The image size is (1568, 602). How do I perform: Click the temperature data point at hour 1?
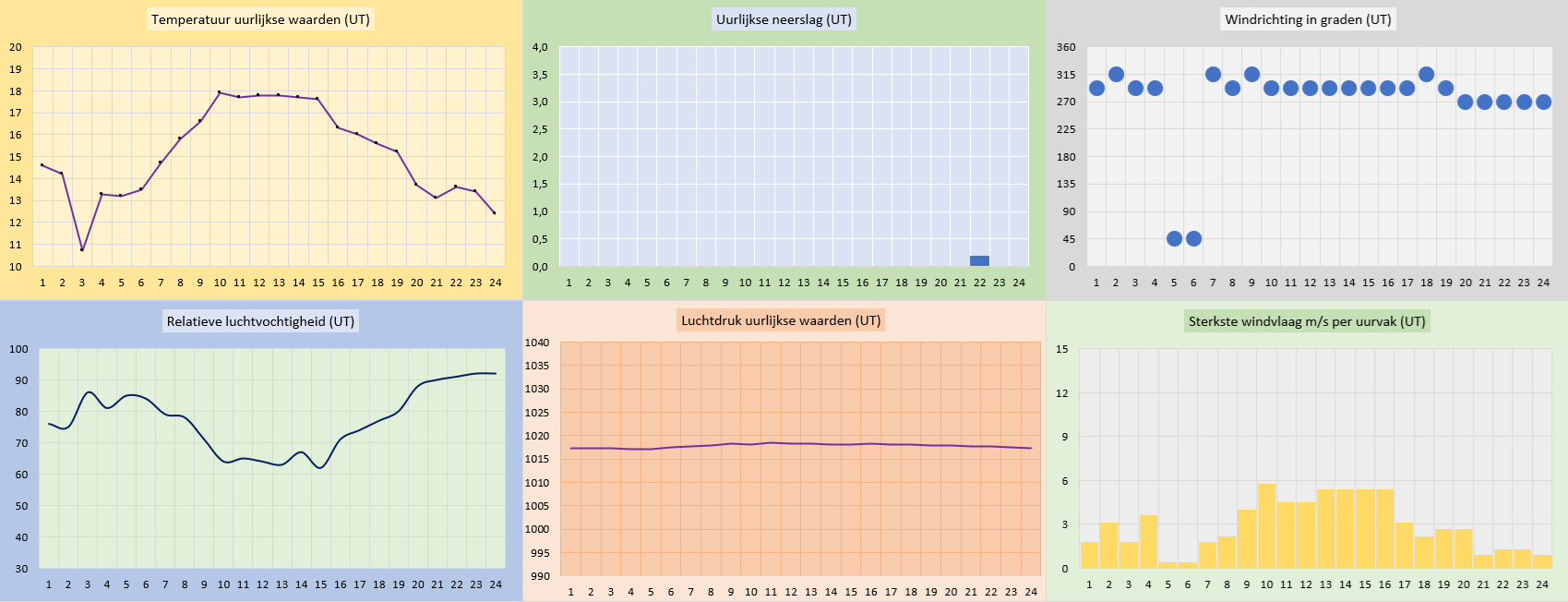(x=42, y=165)
